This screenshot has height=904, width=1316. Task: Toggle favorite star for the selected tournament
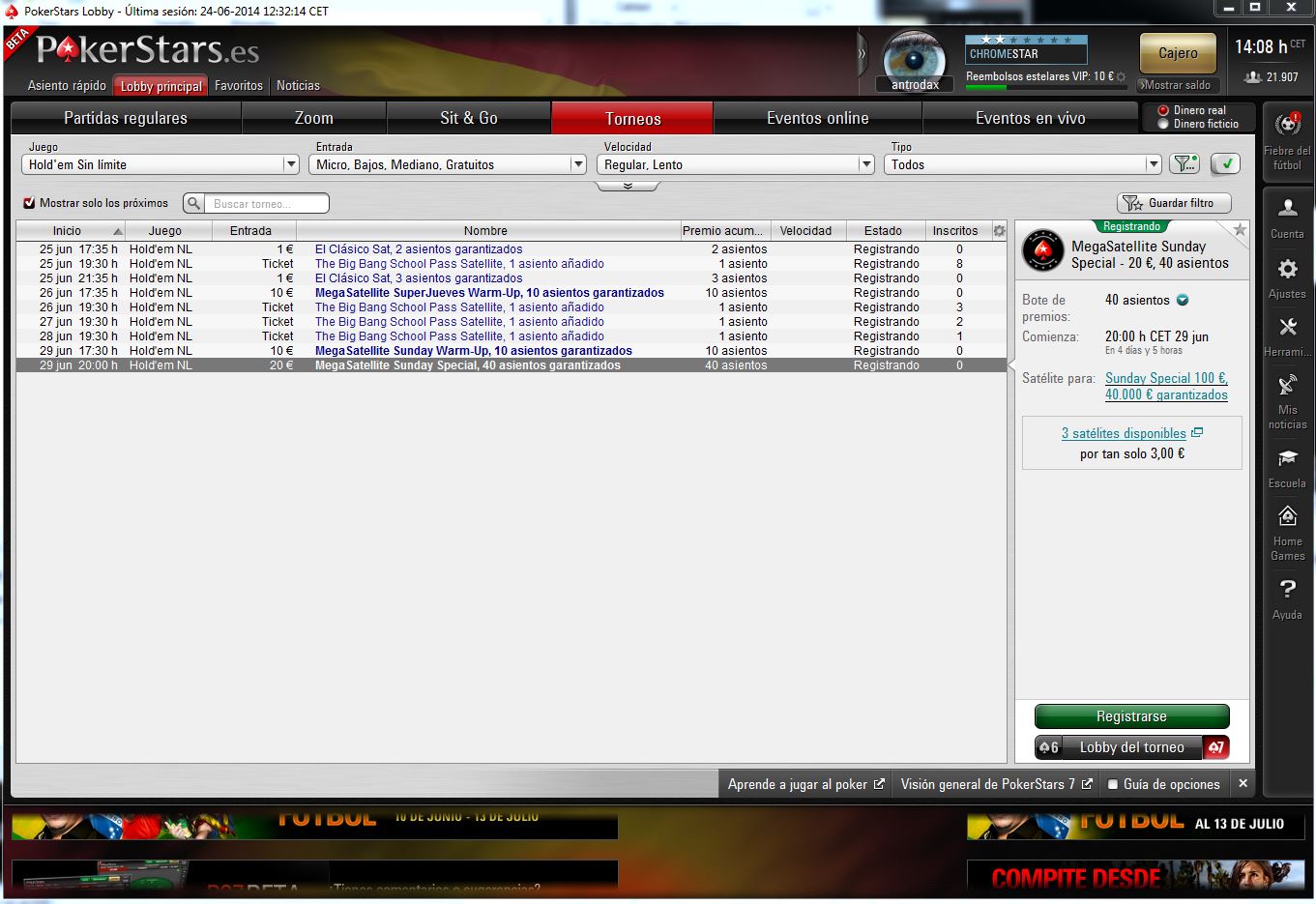pyautogui.click(x=1240, y=230)
